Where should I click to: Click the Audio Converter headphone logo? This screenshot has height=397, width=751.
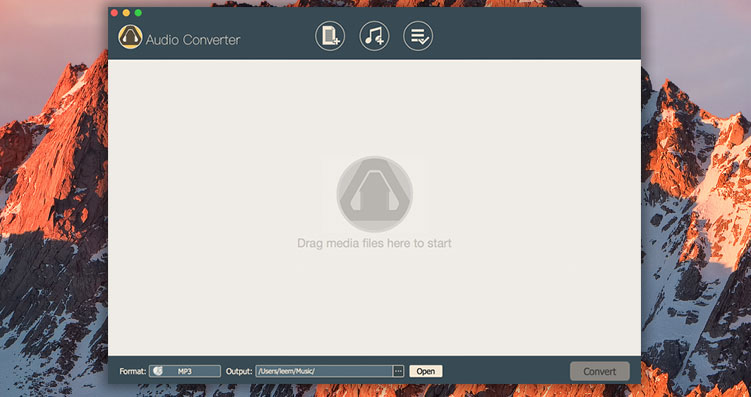(x=130, y=37)
